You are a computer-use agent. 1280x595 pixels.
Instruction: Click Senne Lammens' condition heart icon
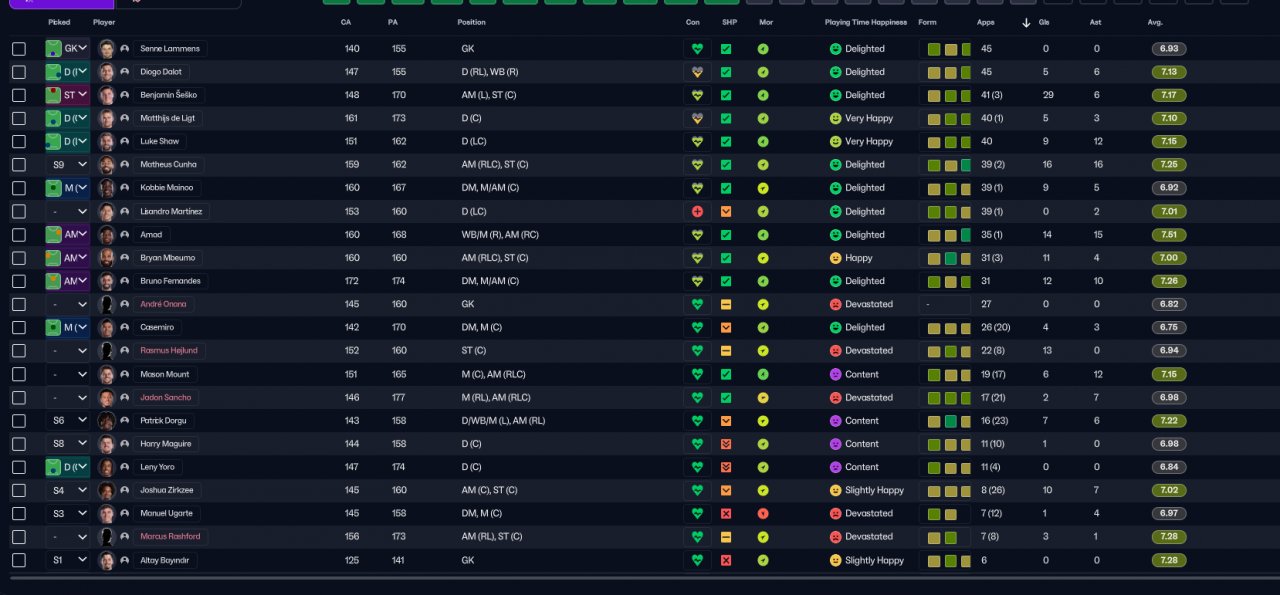tap(697, 48)
